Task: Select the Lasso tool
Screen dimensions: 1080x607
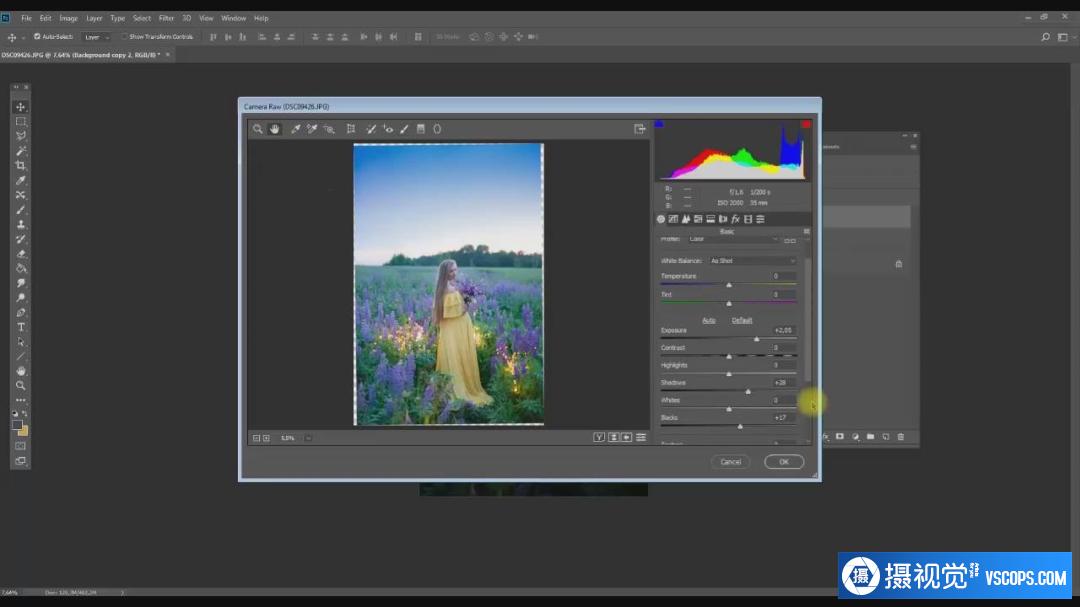Action: pos(21,136)
